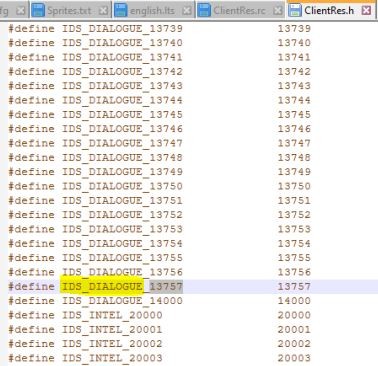Close the Sprites.txt tab

tap(103, 11)
